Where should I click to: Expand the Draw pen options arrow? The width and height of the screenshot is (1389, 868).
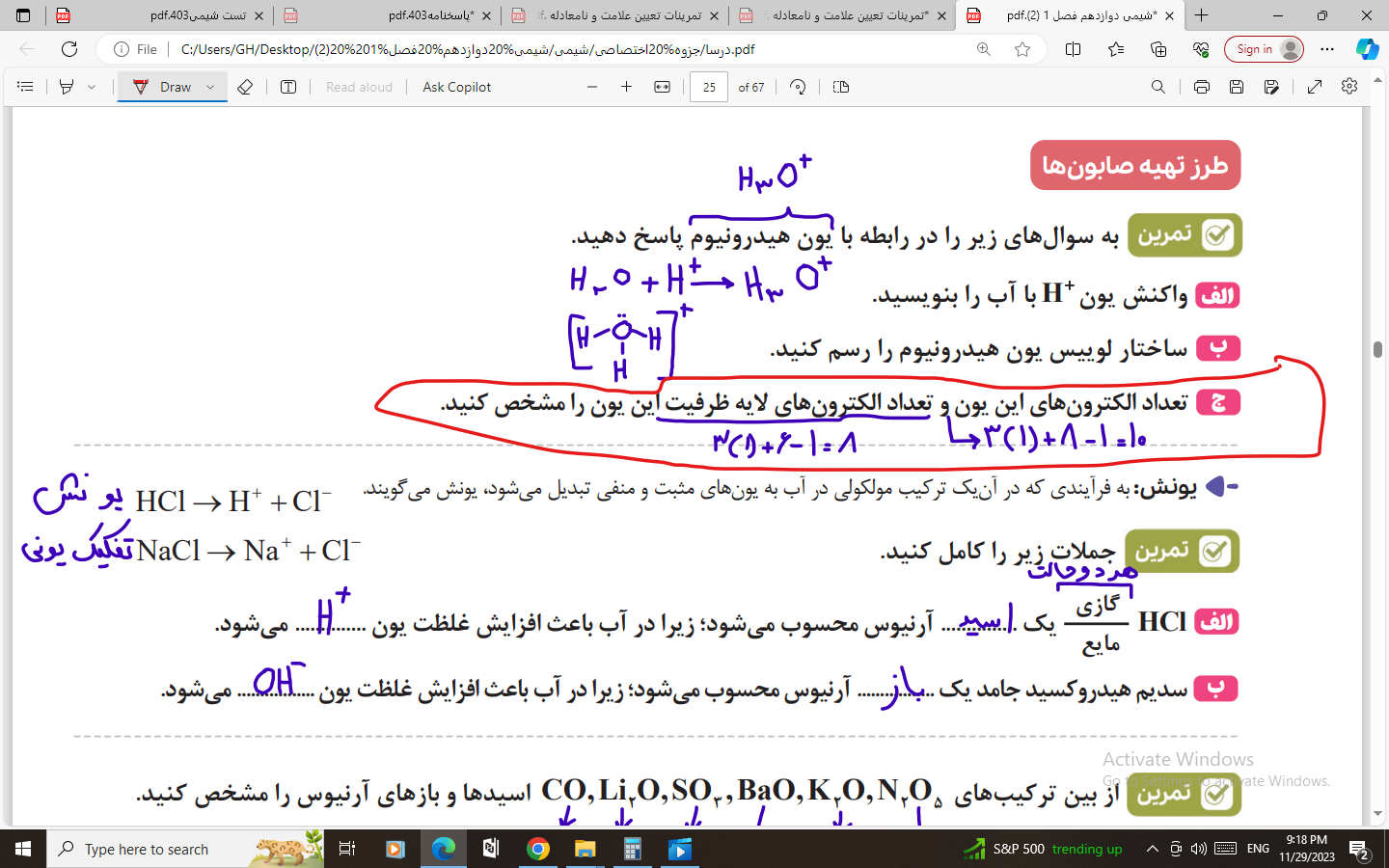tap(210, 87)
